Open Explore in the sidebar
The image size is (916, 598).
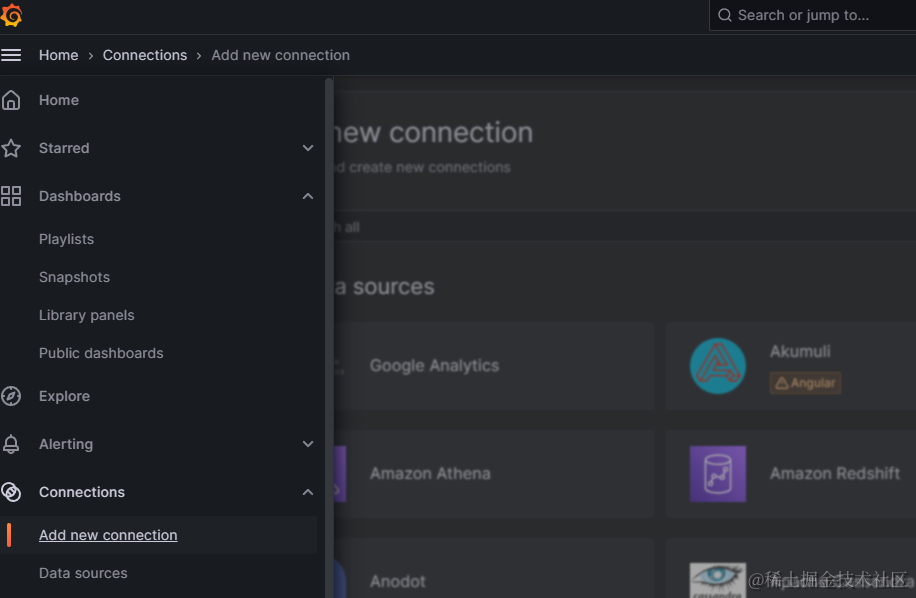(64, 396)
